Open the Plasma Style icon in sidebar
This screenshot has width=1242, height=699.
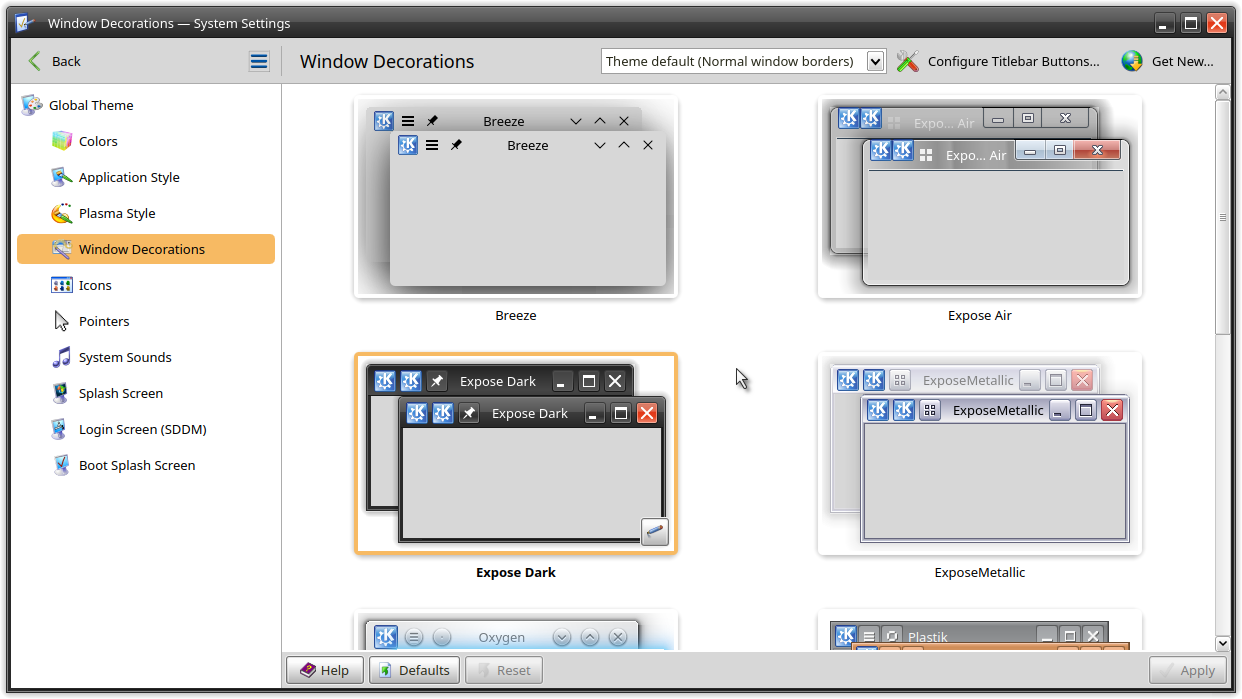62,213
